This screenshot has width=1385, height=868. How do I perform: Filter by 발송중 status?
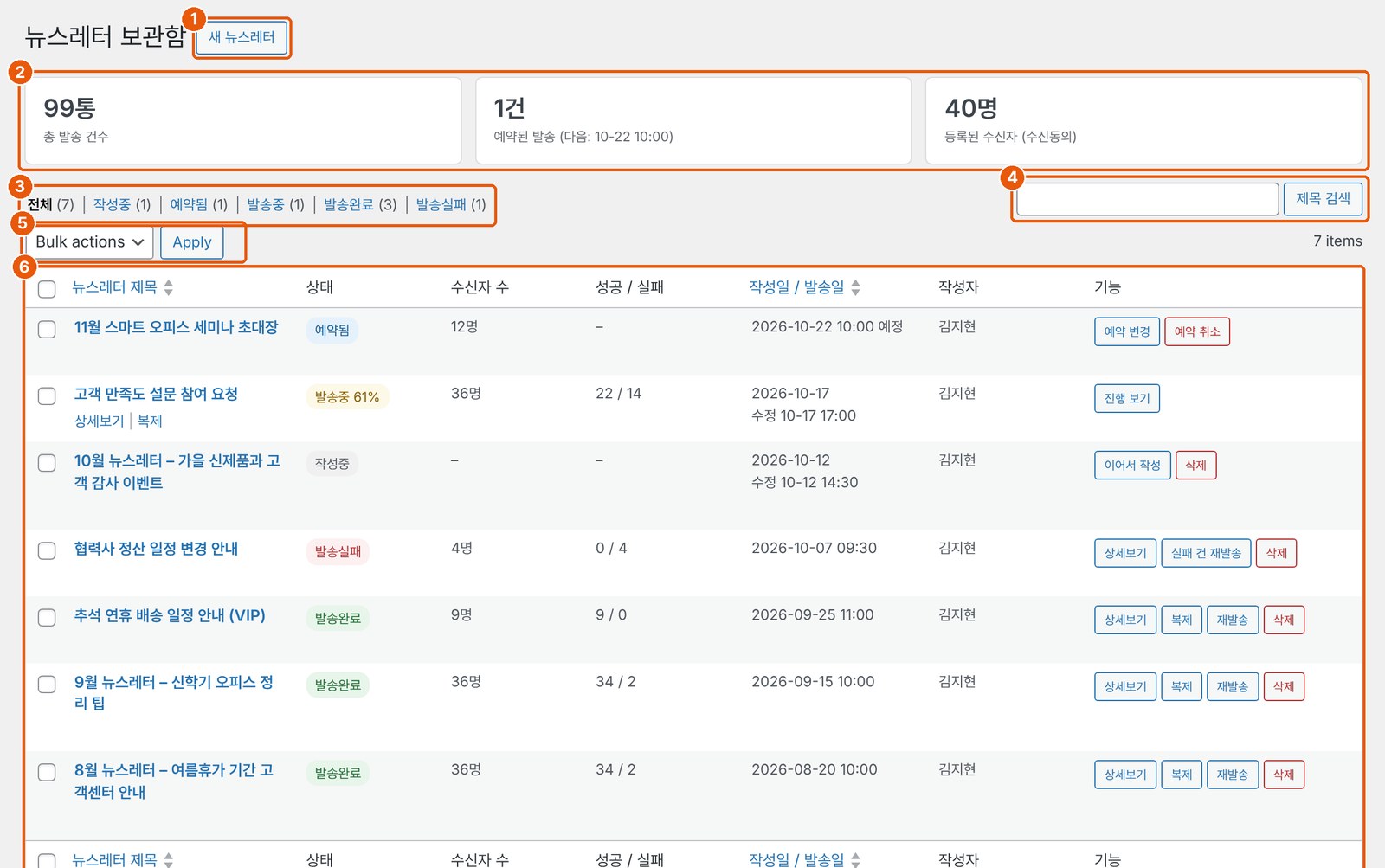coord(275,204)
